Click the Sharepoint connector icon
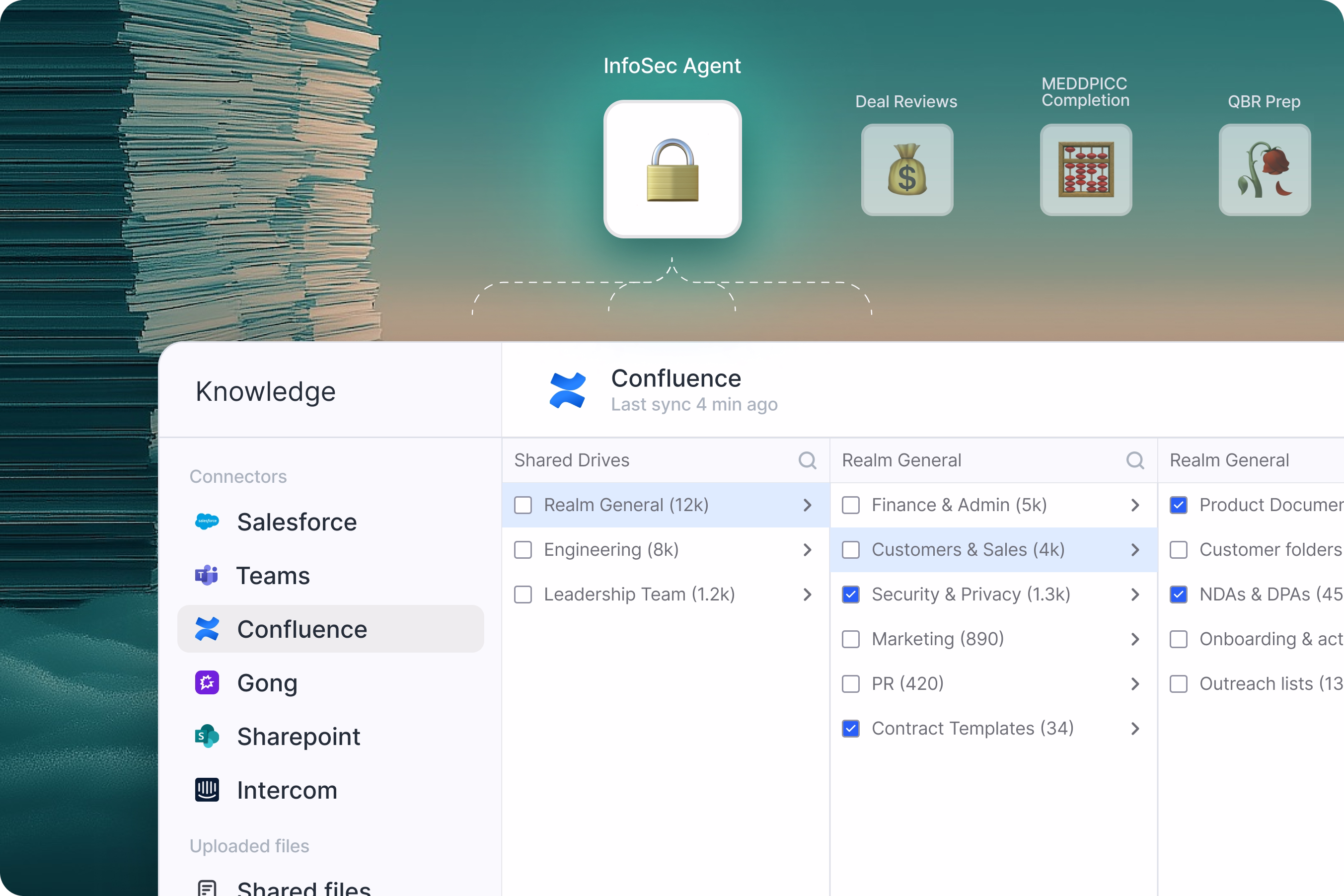This screenshot has width=1344, height=896. tap(207, 736)
